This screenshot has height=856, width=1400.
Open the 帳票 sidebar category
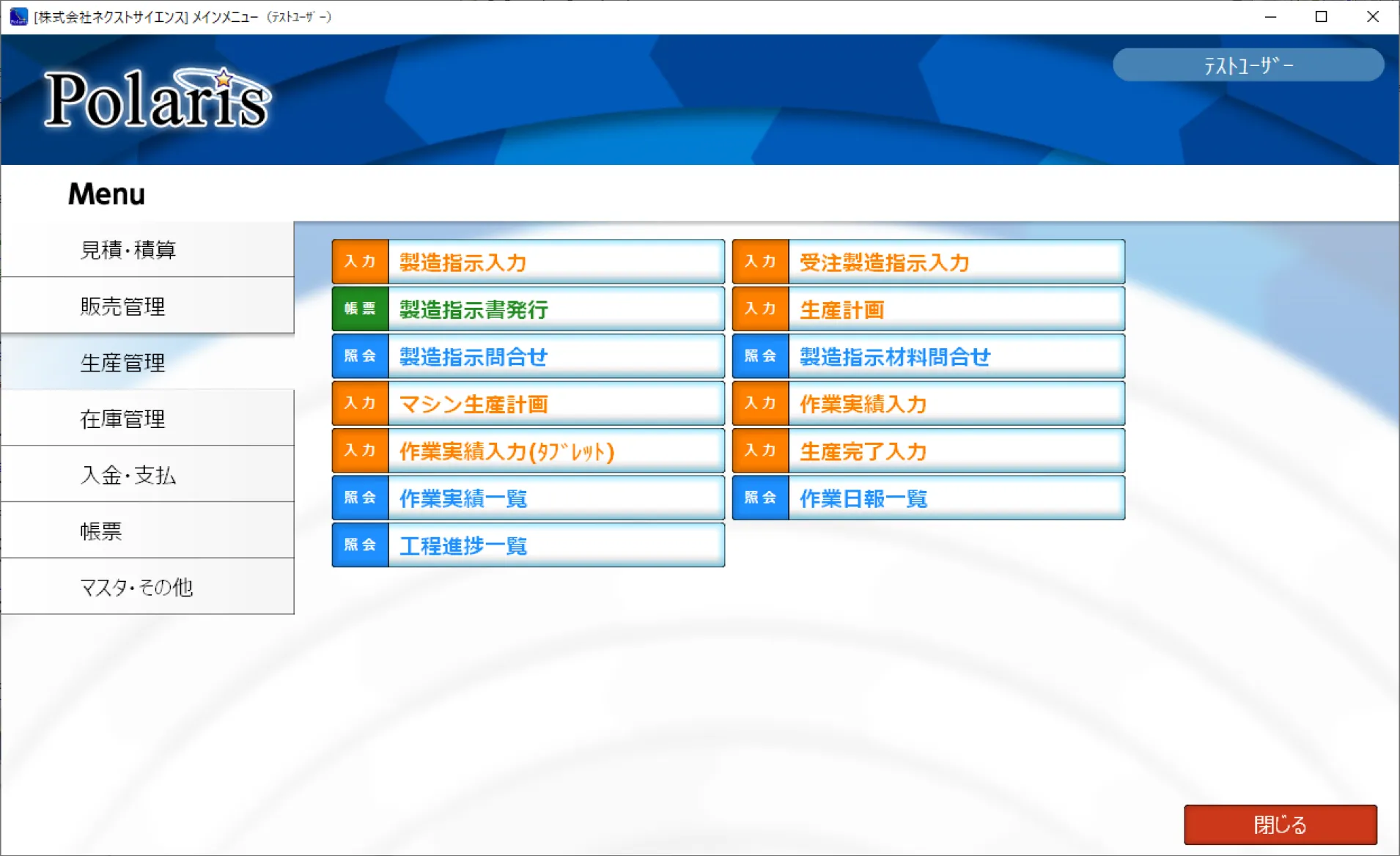(x=147, y=531)
